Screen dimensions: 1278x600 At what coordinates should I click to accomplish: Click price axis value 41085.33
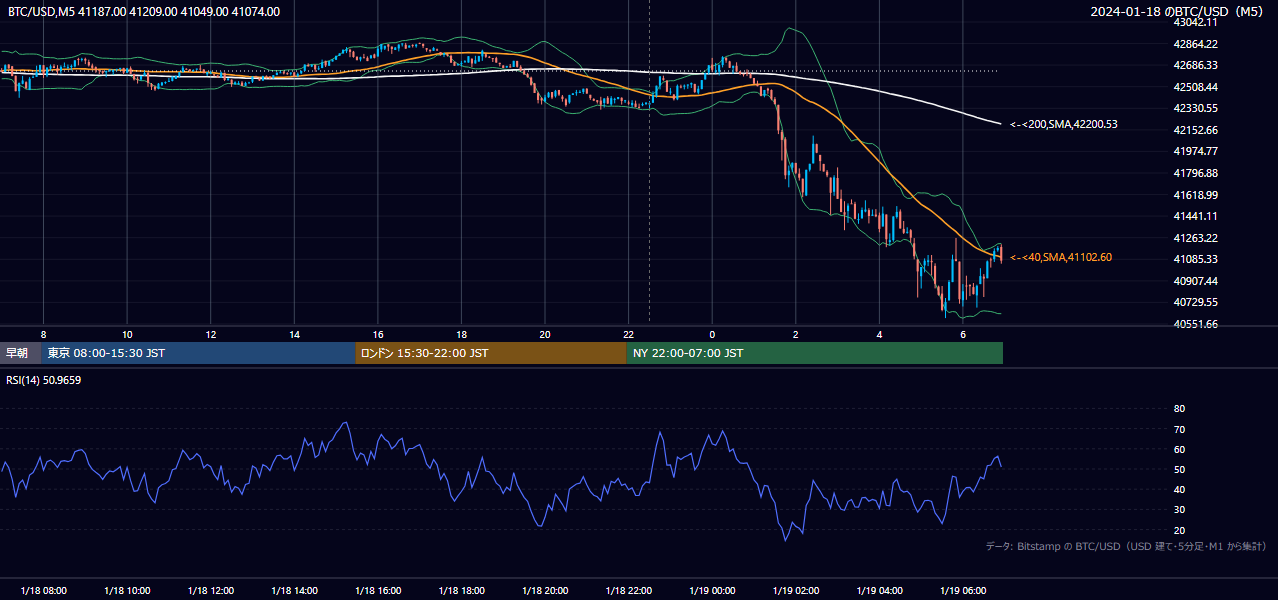tap(1196, 259)
